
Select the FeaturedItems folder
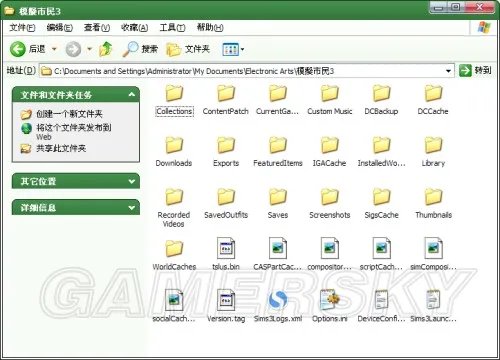point(278,151)
